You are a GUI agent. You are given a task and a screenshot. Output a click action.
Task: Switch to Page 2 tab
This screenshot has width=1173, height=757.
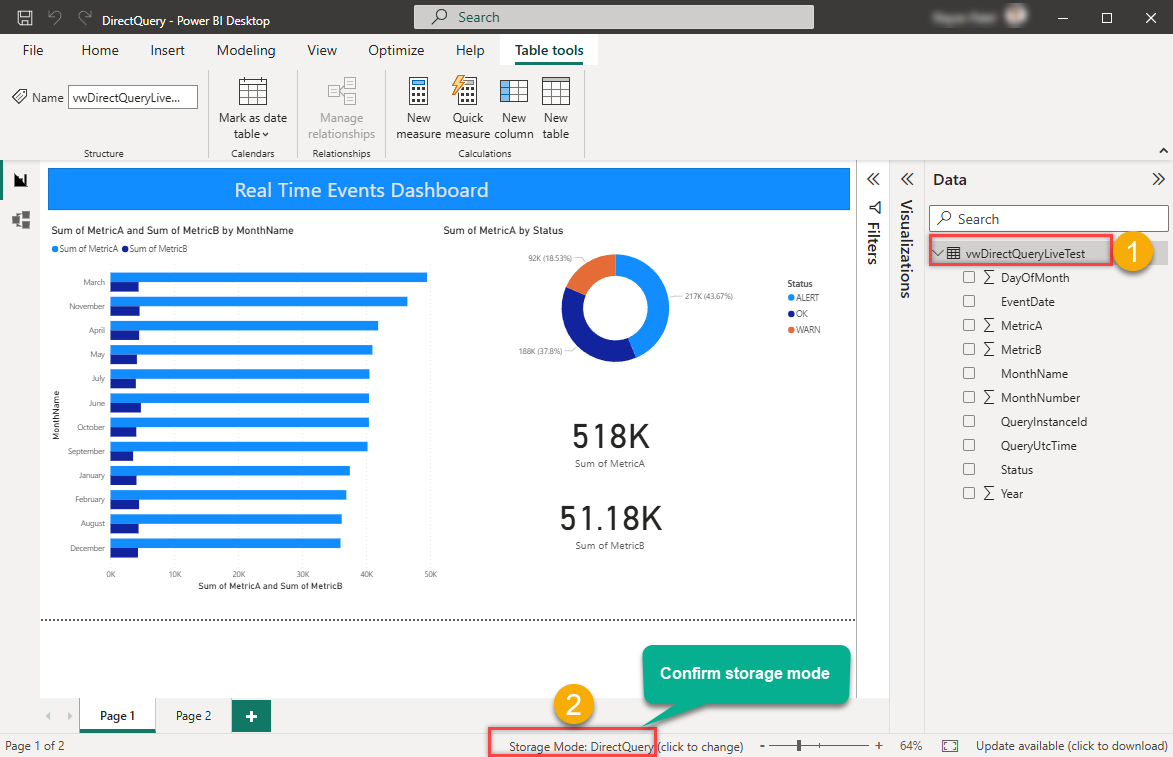[193, 716]
